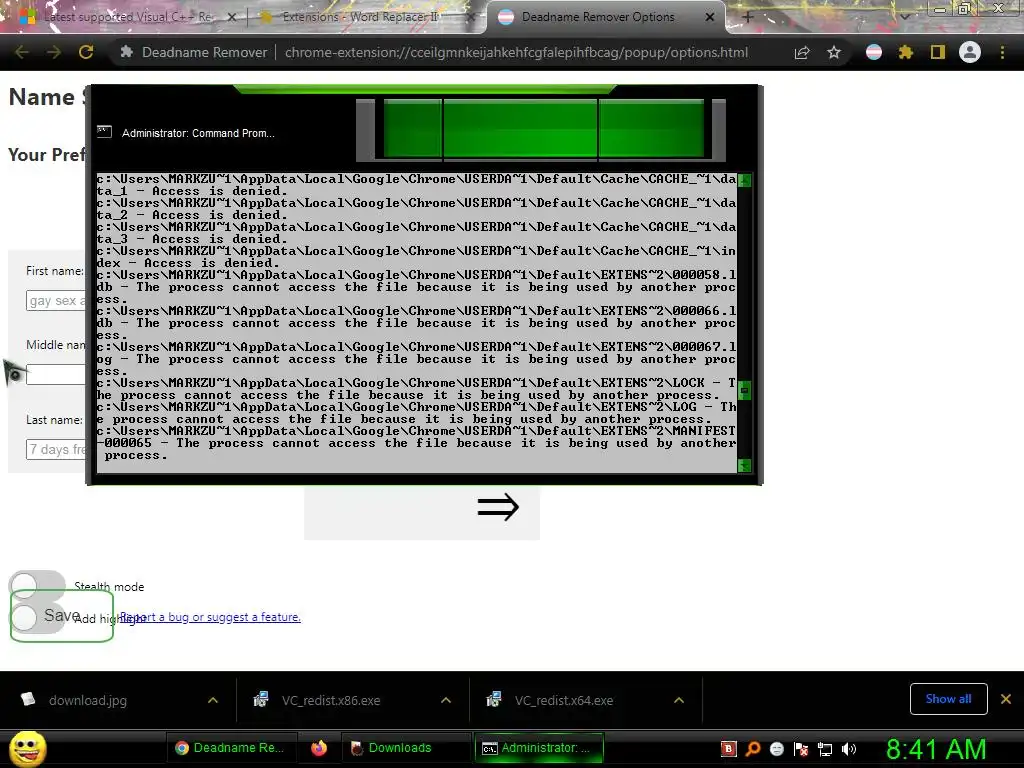Close the Latest supported Visual C++ tab
The height and width of the screenshot is (768, 1024).
tap(231, 18)
